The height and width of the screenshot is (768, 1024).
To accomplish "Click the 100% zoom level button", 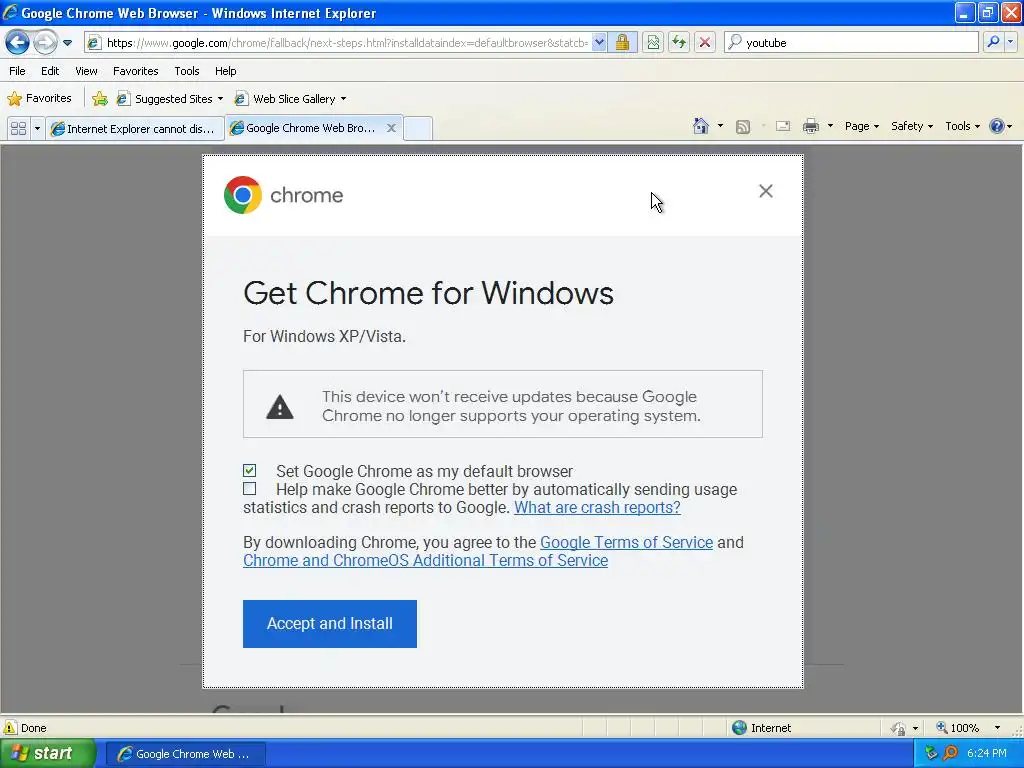I will pyautogui.click(x=958, y=728).
